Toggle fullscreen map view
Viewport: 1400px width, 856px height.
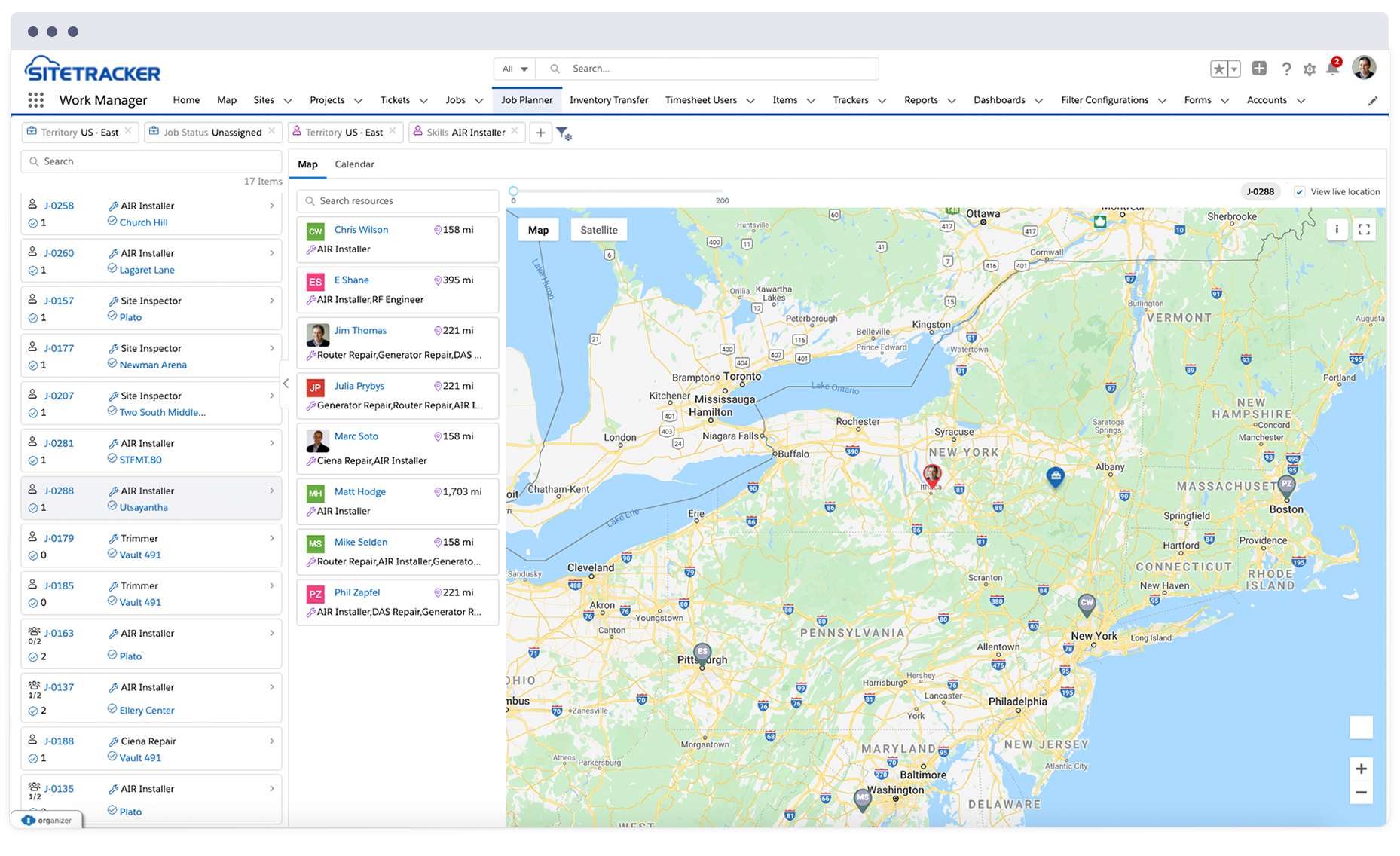coord(1365,230)
